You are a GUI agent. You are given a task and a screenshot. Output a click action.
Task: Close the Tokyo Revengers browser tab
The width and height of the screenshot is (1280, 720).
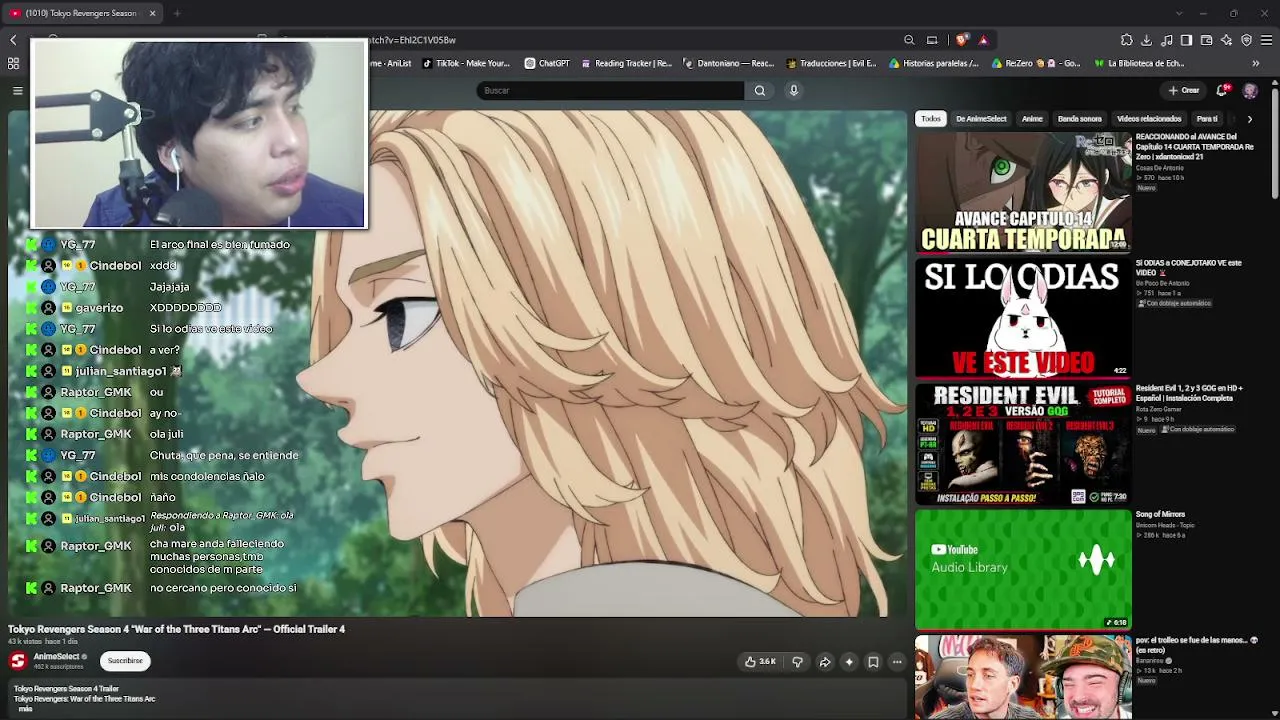pos(152,13)
